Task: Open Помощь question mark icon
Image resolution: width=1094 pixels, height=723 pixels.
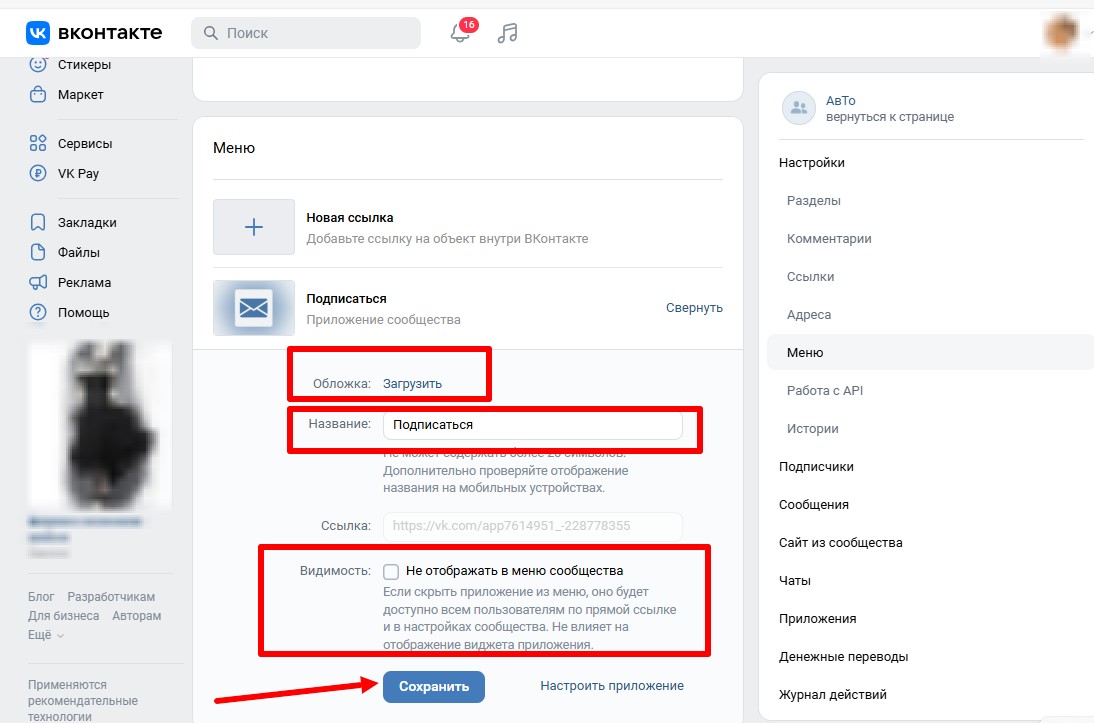Action: tap(38, 312)
